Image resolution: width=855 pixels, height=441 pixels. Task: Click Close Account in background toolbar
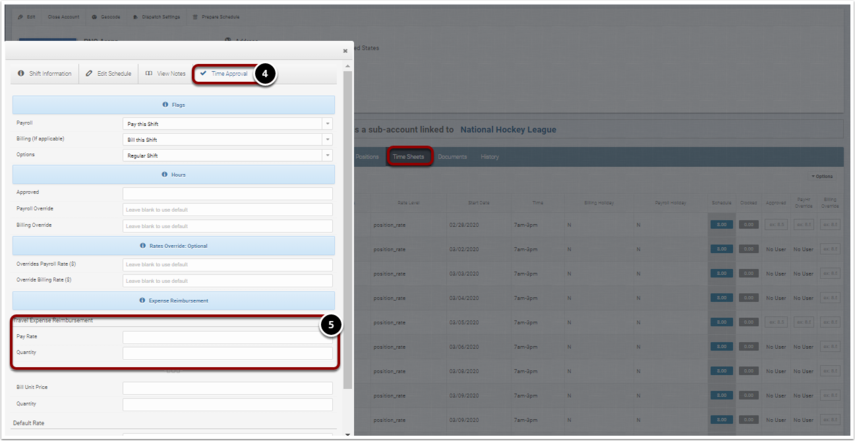click(63, 17)
